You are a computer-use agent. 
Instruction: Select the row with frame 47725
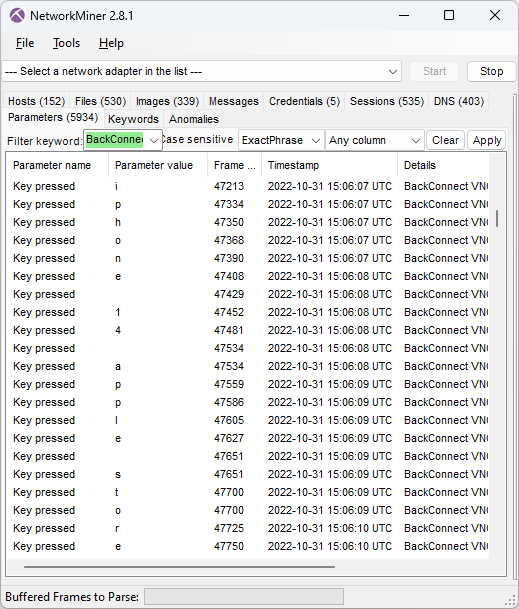[248, 528]
